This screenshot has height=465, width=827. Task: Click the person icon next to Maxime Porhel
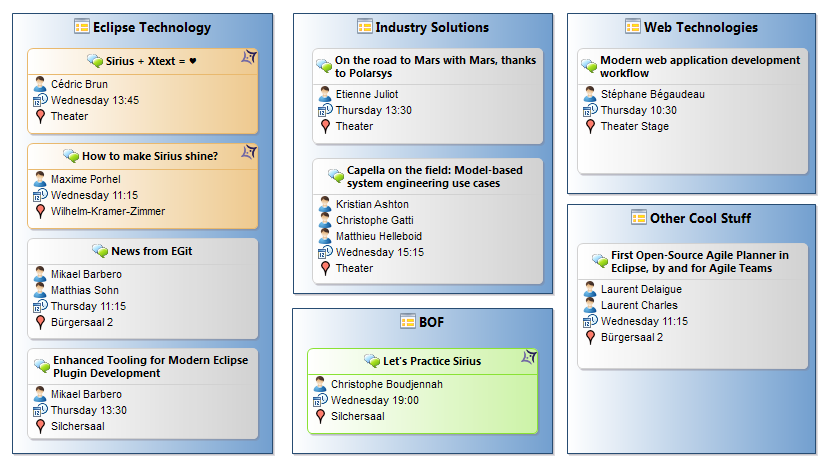40,179
